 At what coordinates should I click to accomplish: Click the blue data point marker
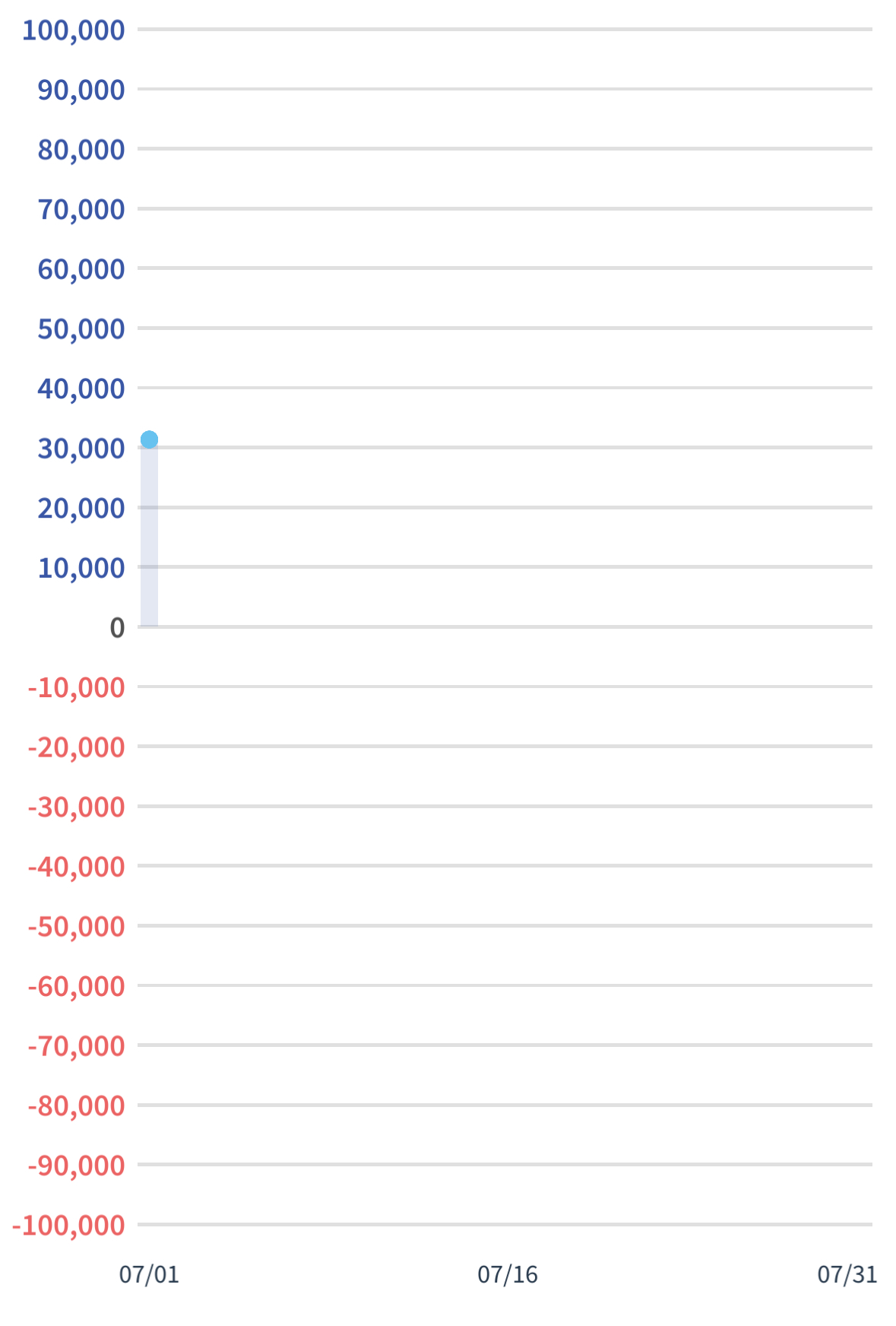point(149,439)
